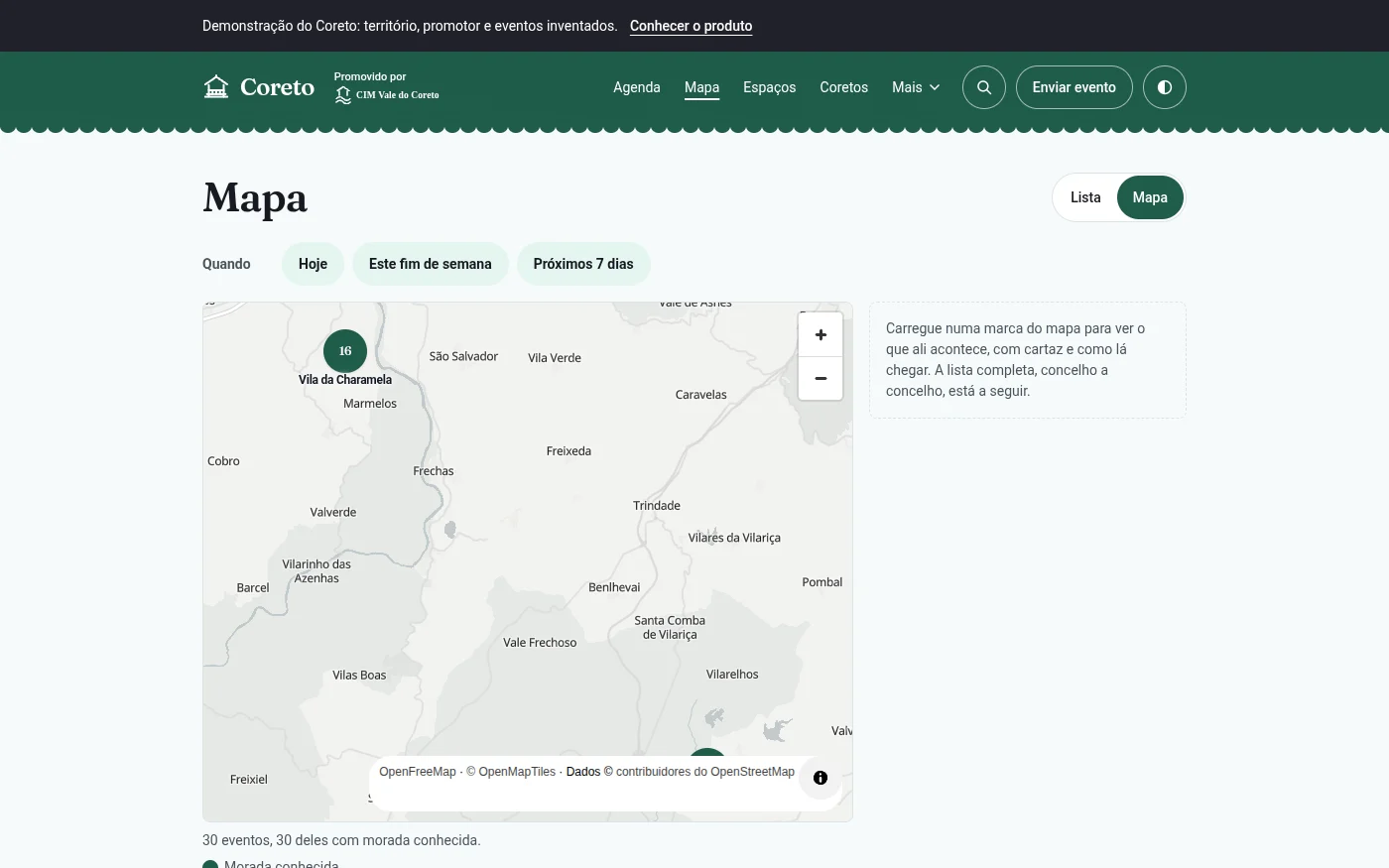Viewport: 1389px width, 868px height.
Task: Switch to Lista view
Action: [1085, 197]
